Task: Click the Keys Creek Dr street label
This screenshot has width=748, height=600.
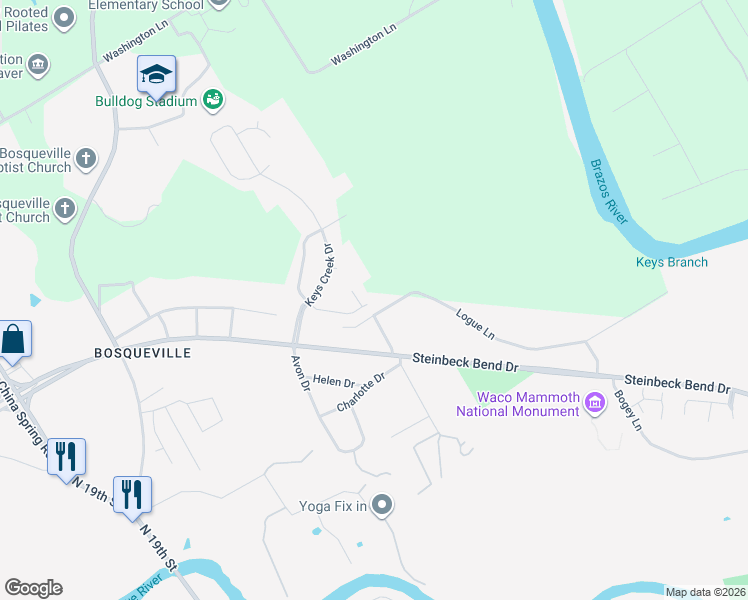Action: pyautogui.click(x=320, y=275)
